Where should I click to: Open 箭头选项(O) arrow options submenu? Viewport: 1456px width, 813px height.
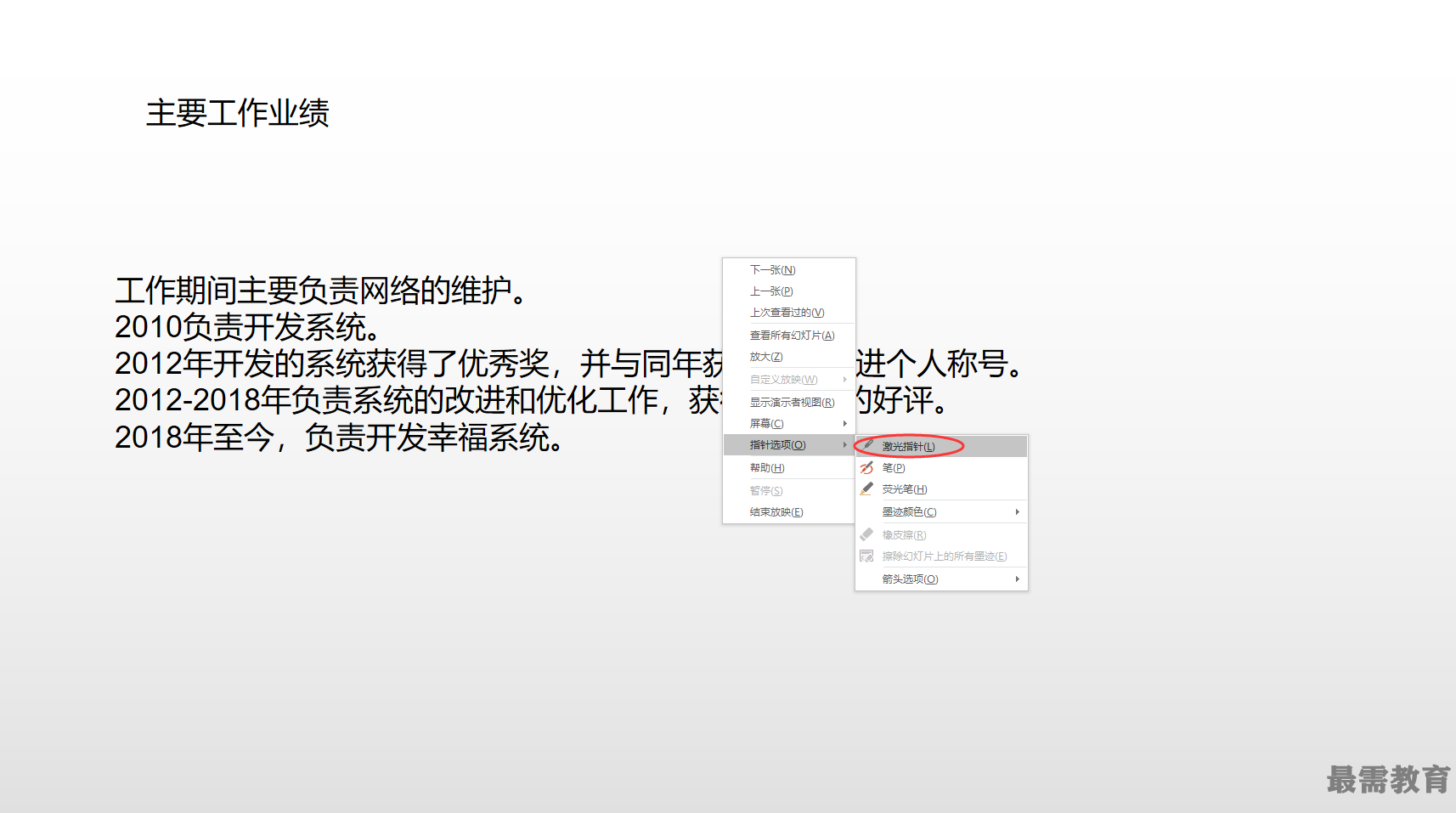[x=941, y=579]
